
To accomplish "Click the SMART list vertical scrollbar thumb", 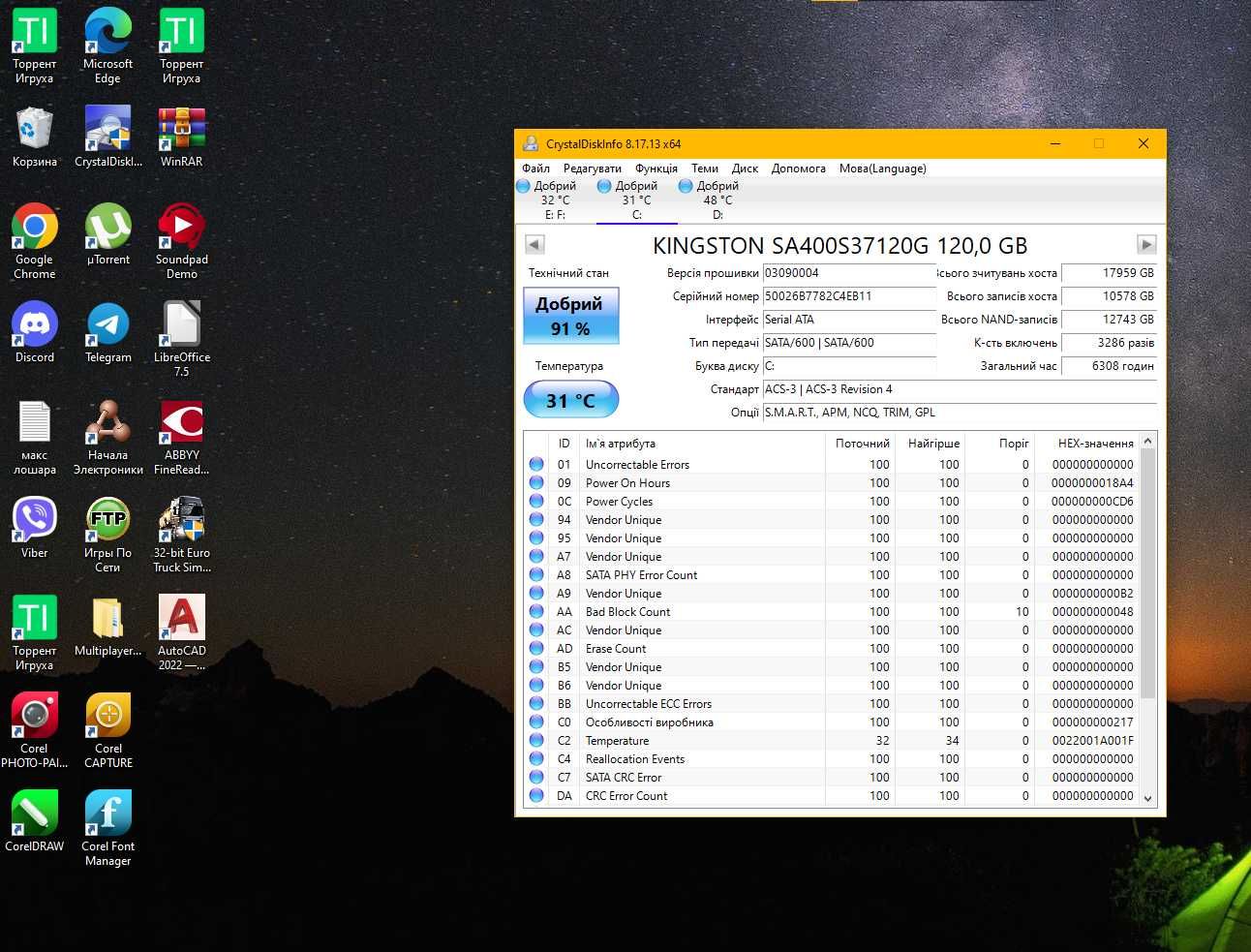I will pos(1147,574).
